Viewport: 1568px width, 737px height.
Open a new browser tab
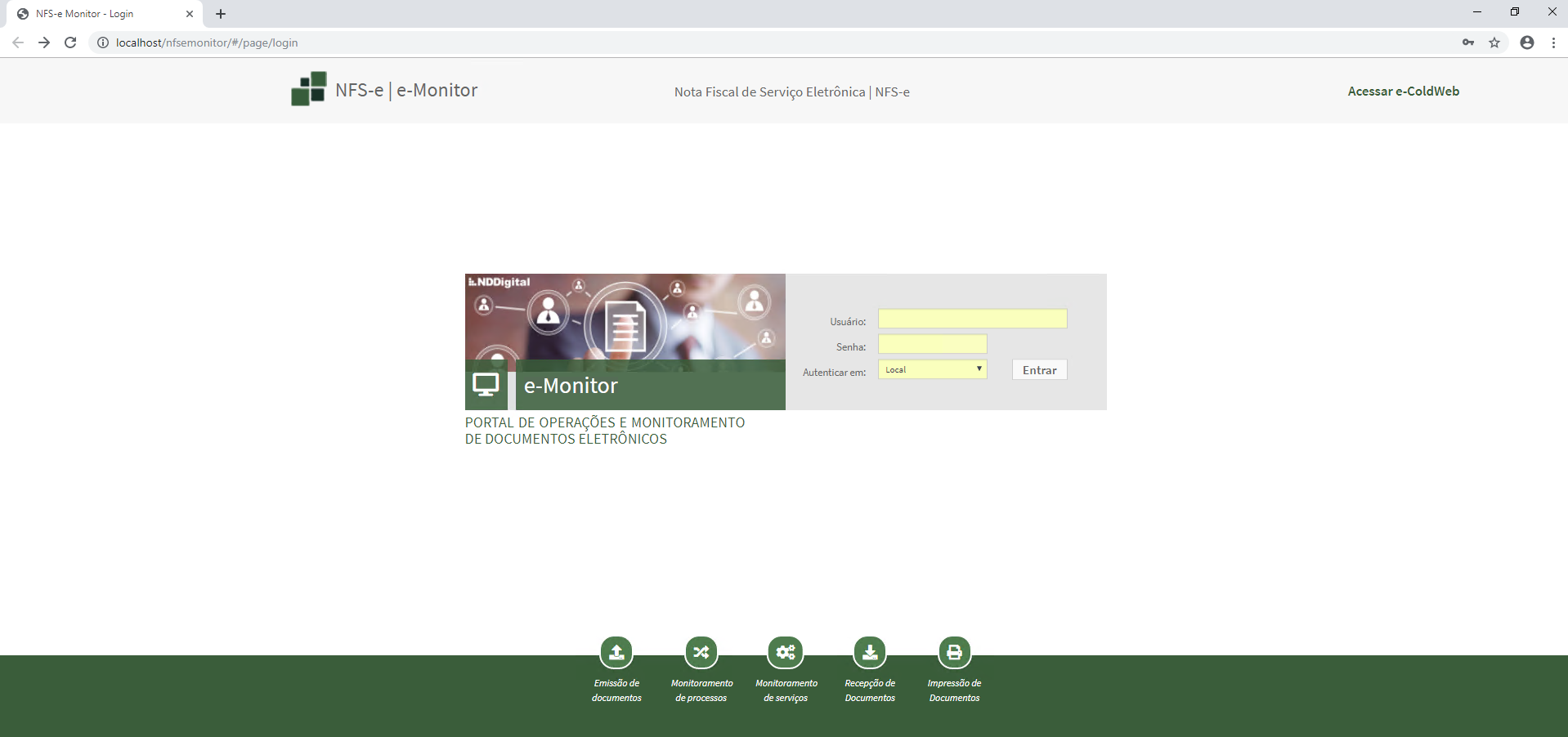pyautogui.click(x=220, y=14)
